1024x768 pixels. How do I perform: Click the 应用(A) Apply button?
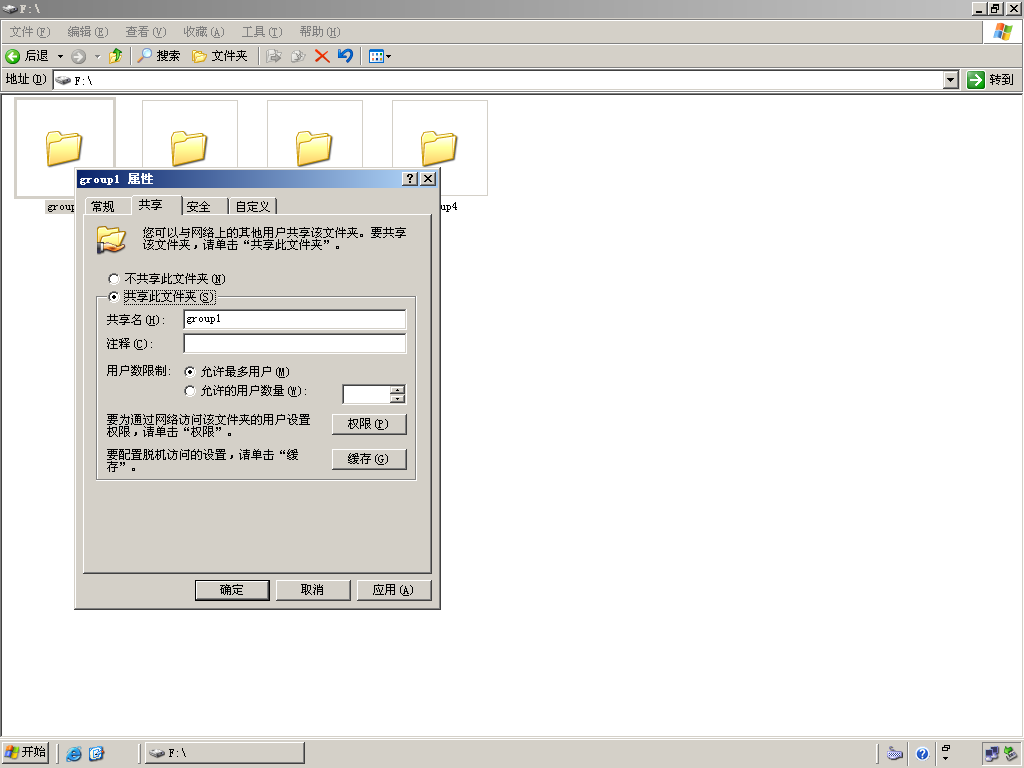pyautogui.click(x=394, y=590)
